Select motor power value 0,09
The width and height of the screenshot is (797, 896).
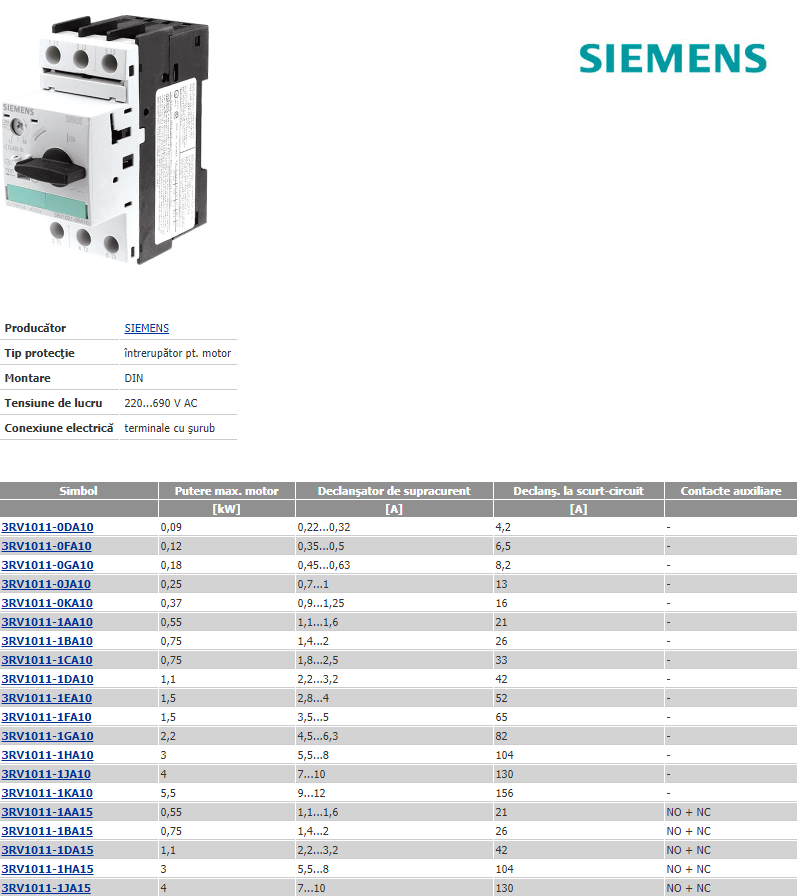[171, 527]
